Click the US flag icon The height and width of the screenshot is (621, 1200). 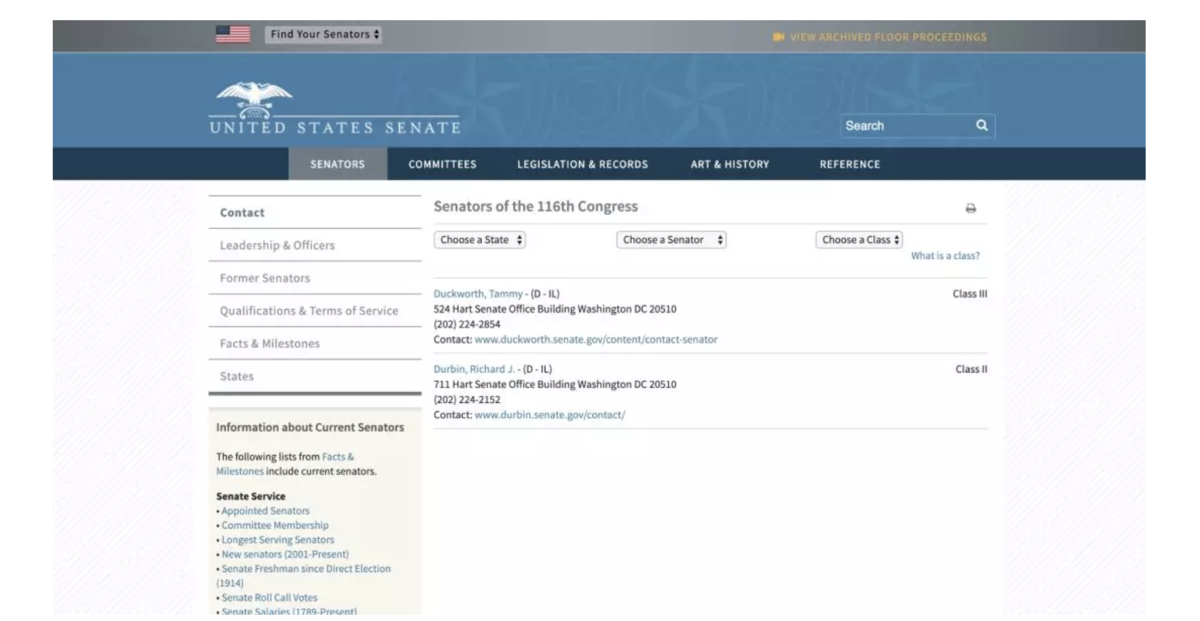point(233,34)
